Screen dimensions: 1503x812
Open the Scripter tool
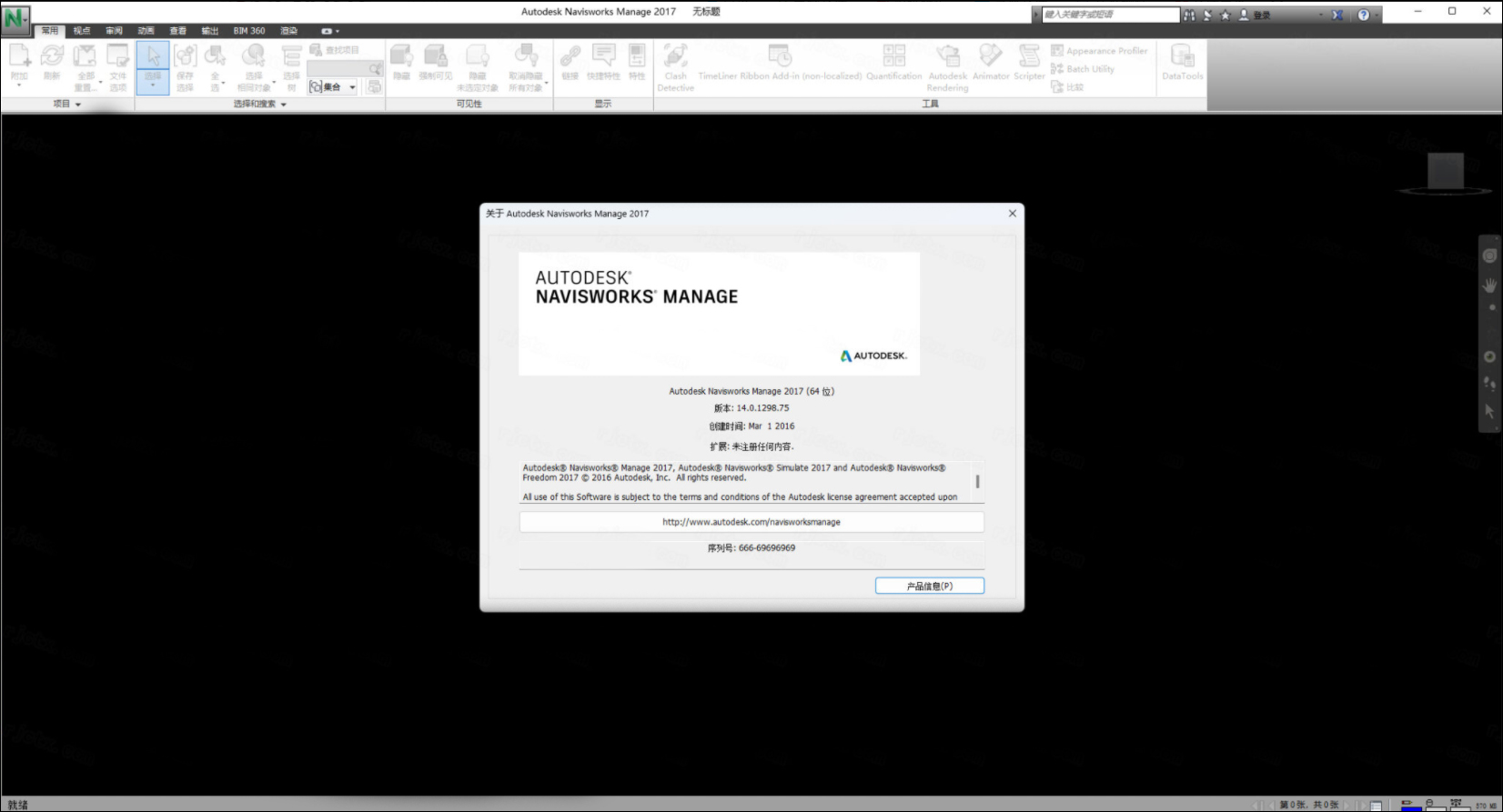(x=1029, y=63)
